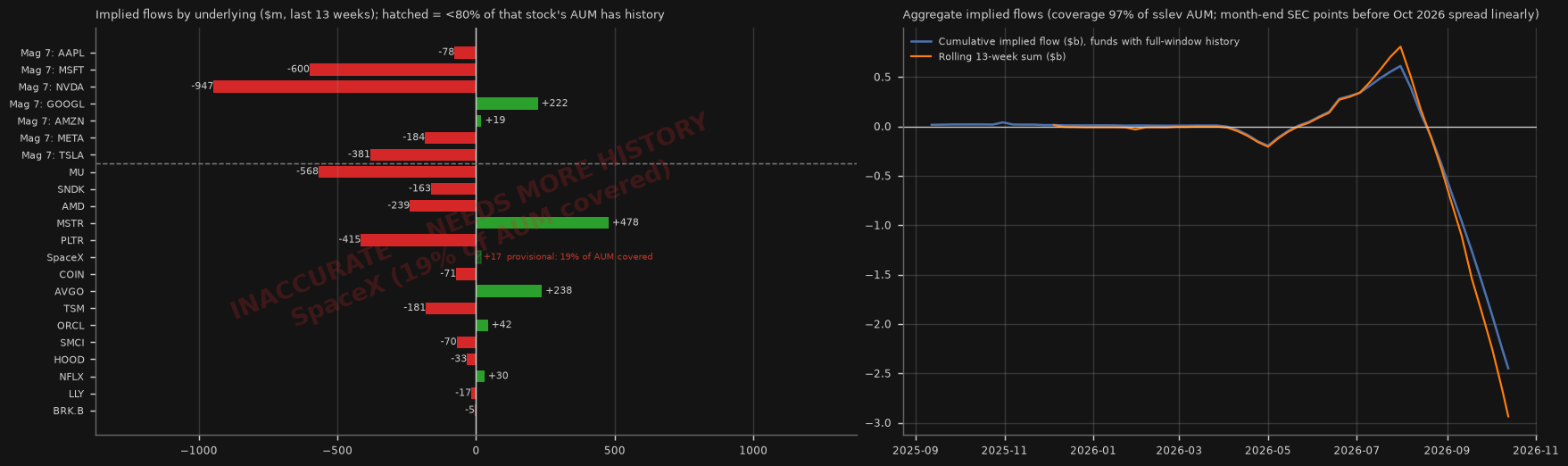Click the '2026-05' date tick

pyautogui.click(x=1267, y=451)
